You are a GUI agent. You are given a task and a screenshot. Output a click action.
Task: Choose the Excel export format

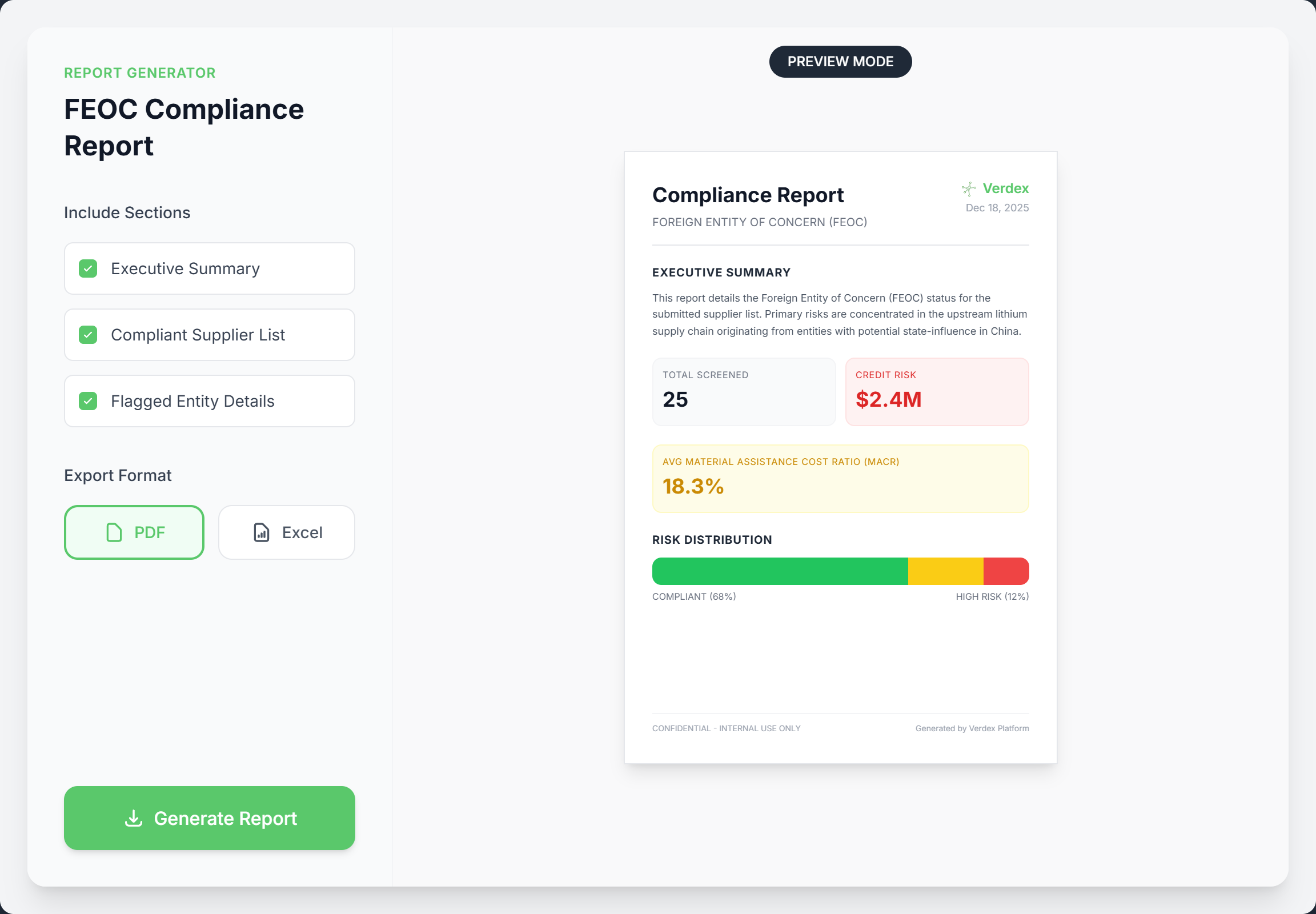(286, 532)
